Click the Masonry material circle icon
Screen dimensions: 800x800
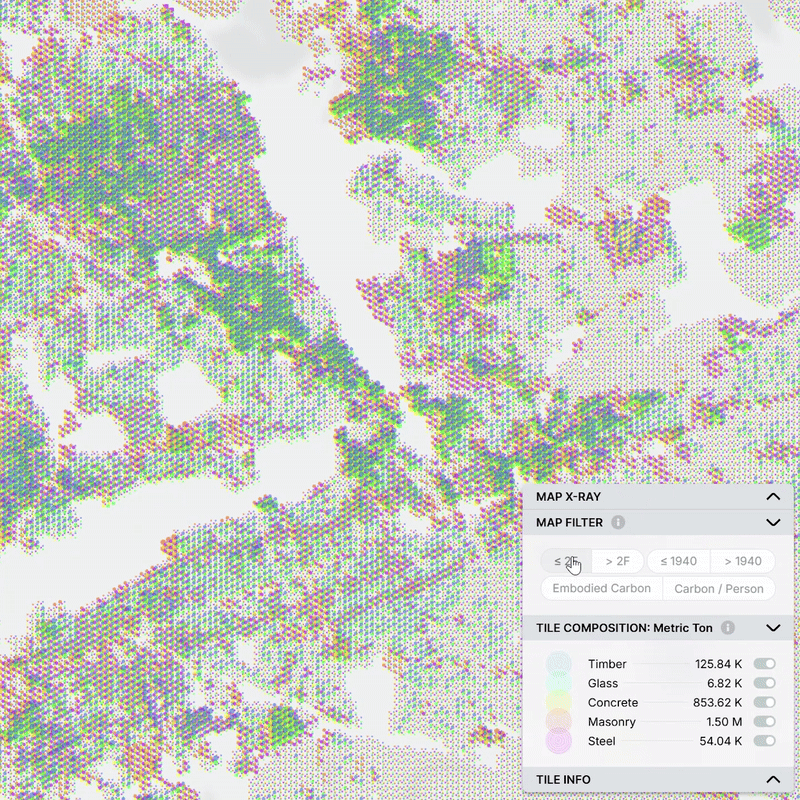[x=558, y=722]
